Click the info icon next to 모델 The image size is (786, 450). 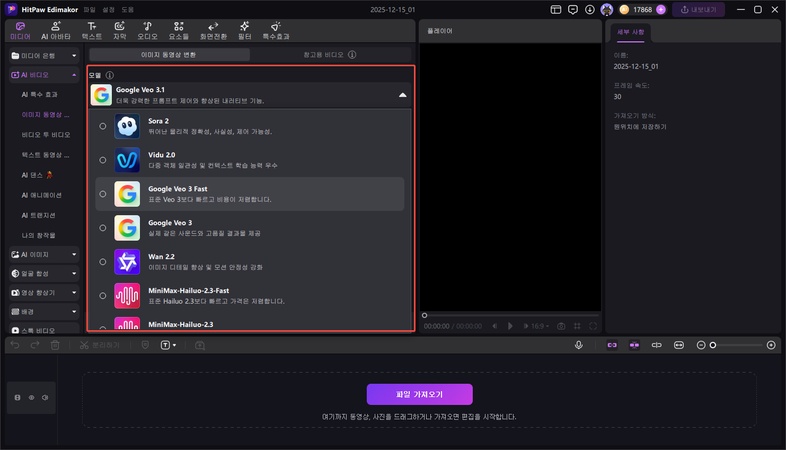coord(110,75)
